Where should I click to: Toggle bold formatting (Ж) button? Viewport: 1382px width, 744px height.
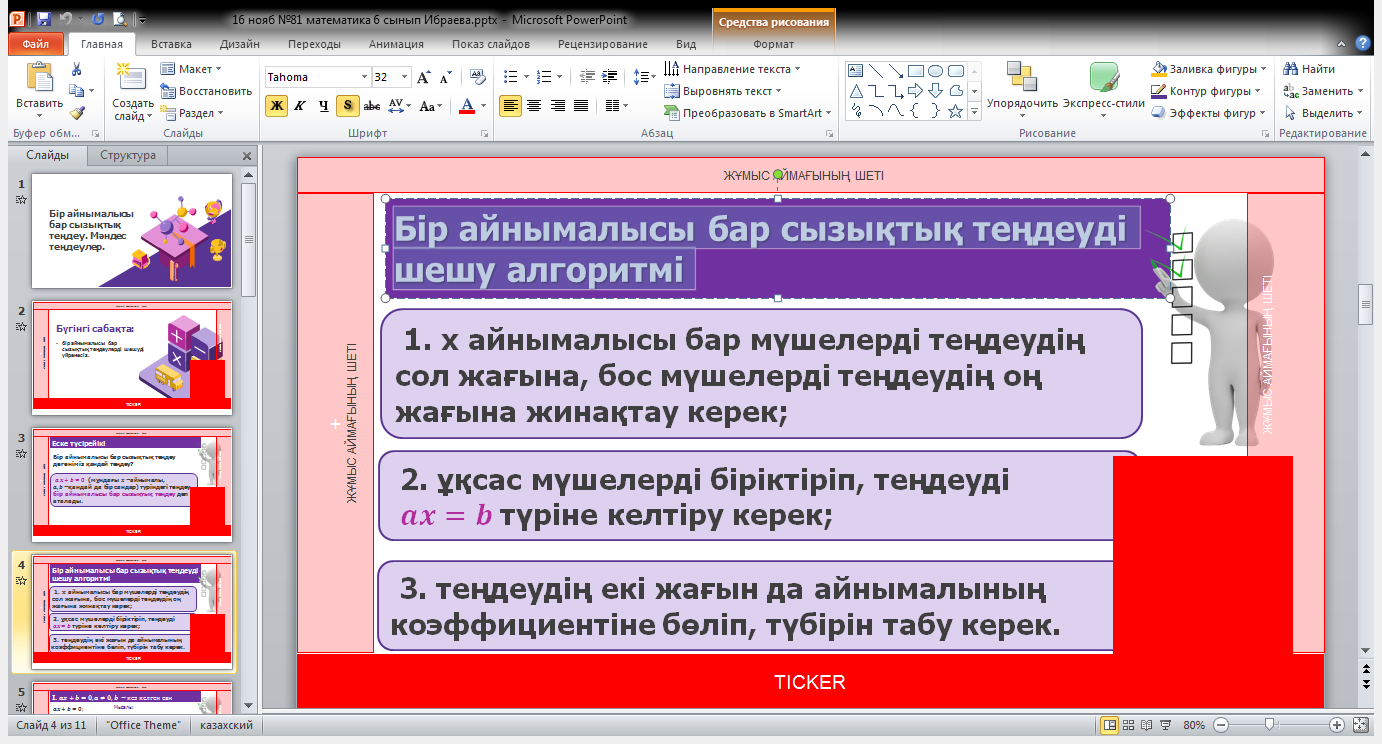point(276,106)
